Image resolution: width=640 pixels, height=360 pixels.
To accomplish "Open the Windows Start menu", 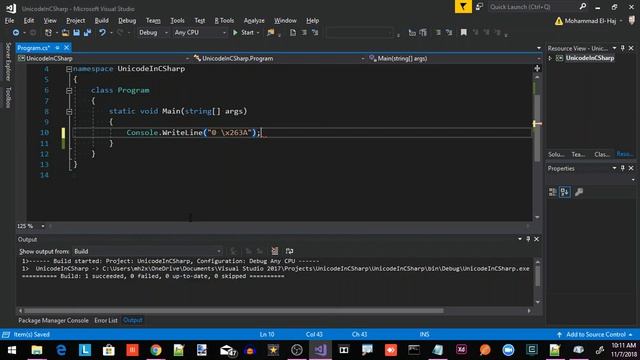I will (x=12, y=350).
